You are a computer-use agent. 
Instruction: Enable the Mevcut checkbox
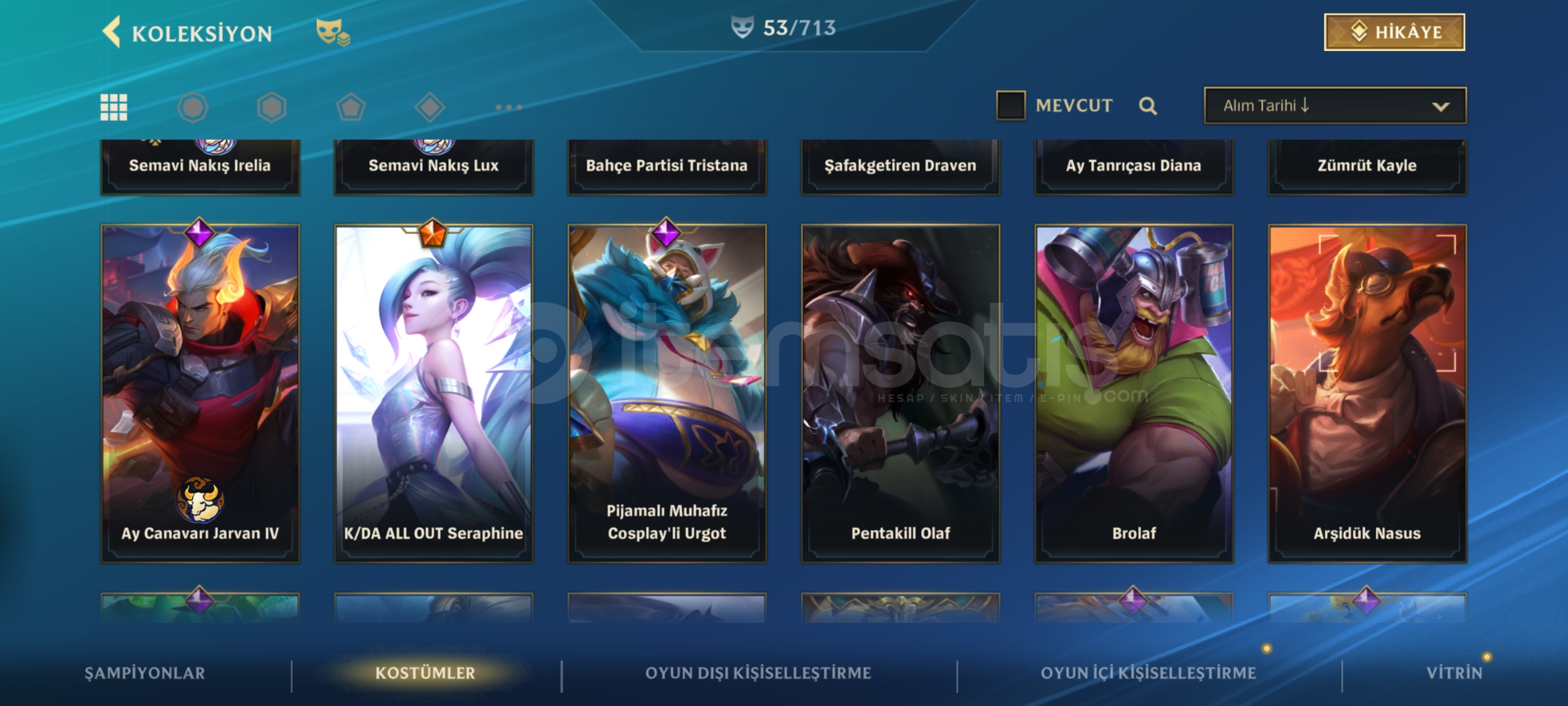pyautogui.click(x=1011, y=105)
